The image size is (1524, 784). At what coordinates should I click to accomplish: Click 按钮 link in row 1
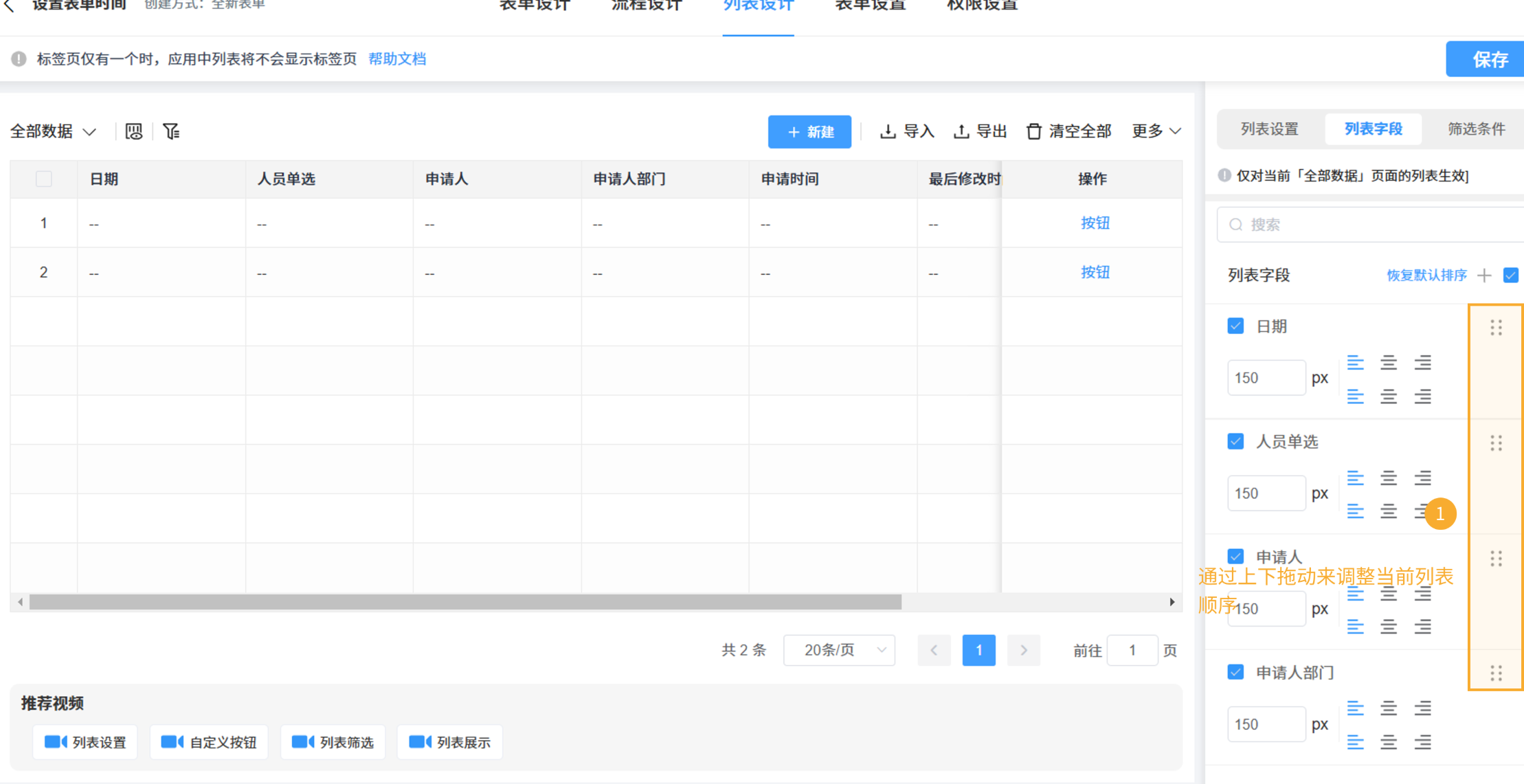tap(1095, 223)
